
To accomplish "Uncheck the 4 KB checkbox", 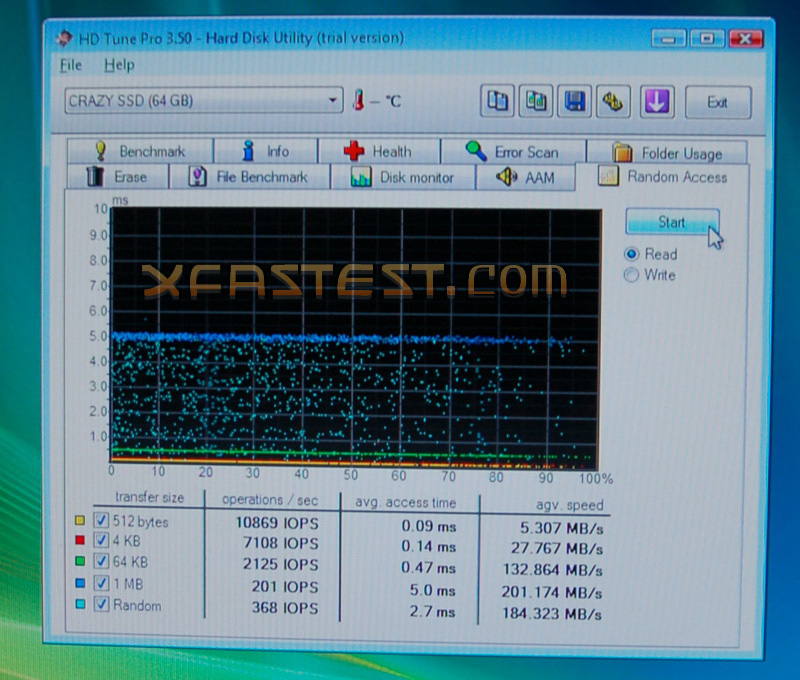I will pos(101,540).
